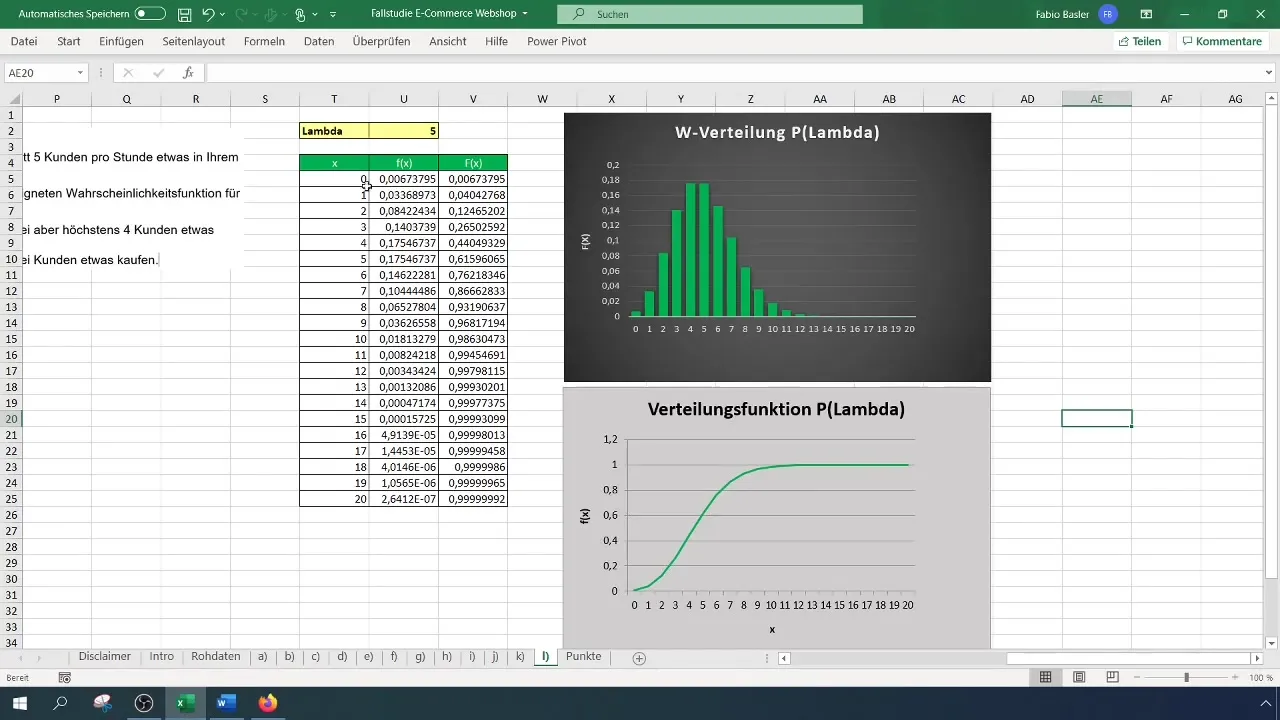Open the Power Pivot ribbon tab
Screen dimensions: 1280x720
[x=557, y=41]
